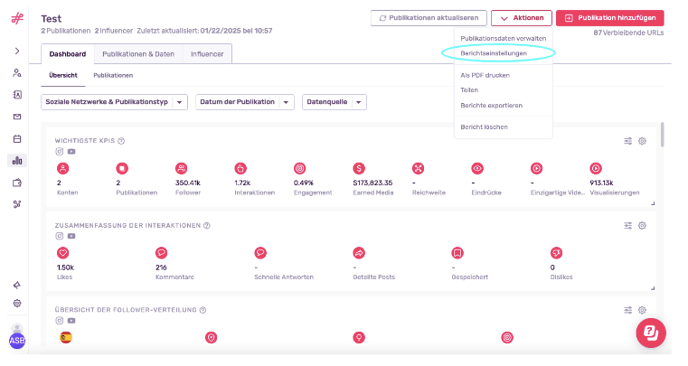Open Soziale Netzwerke & Publikationstyp dropdown

pos(114,102)
